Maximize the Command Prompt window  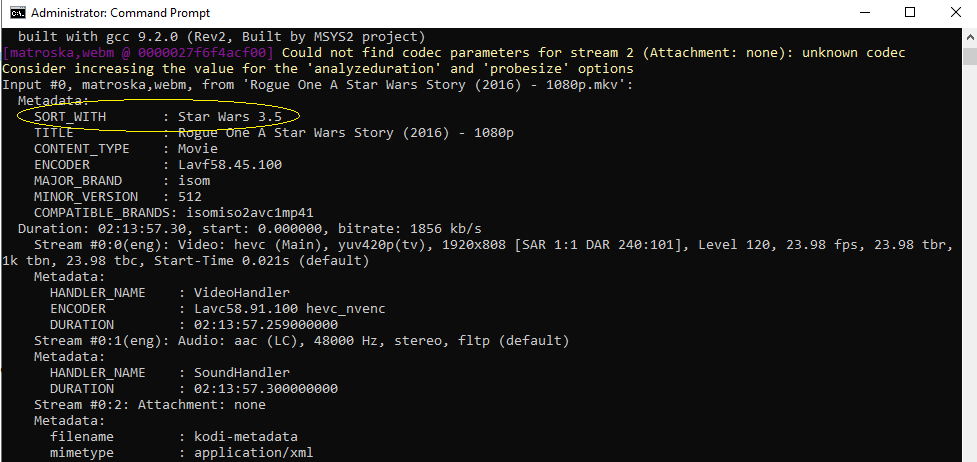click(x=909, y=13)
